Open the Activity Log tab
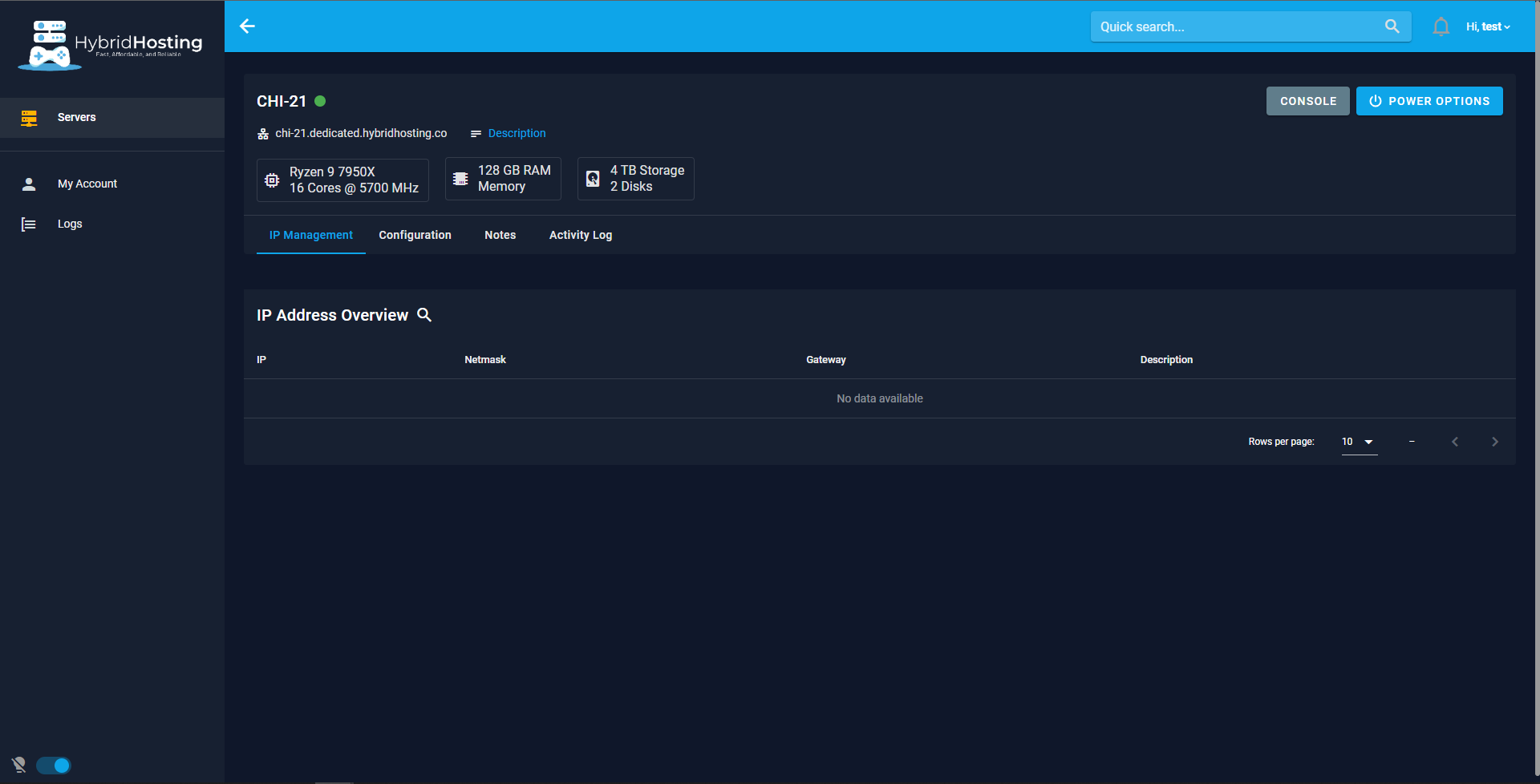 coord(581,235)
